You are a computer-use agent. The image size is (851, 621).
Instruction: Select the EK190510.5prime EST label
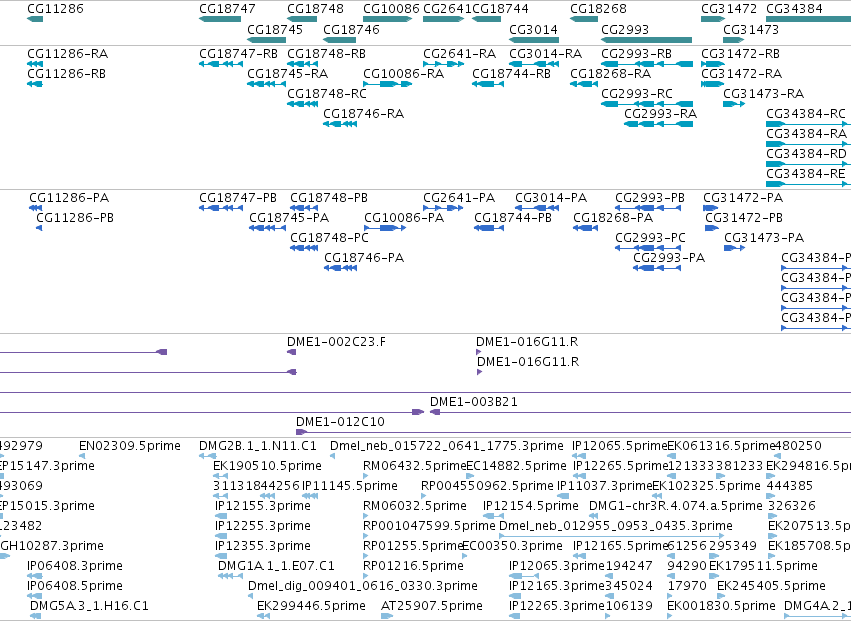tap(268, 466)
